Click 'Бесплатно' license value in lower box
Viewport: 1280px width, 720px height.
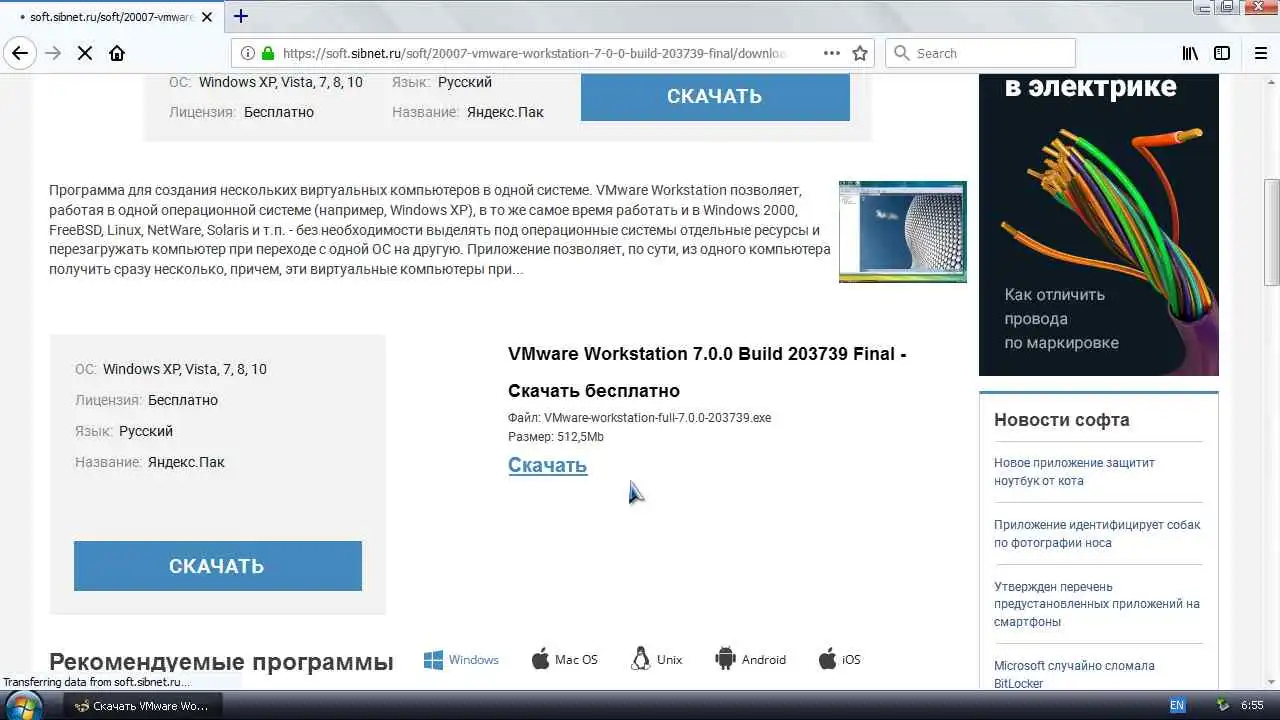point(183,400)
